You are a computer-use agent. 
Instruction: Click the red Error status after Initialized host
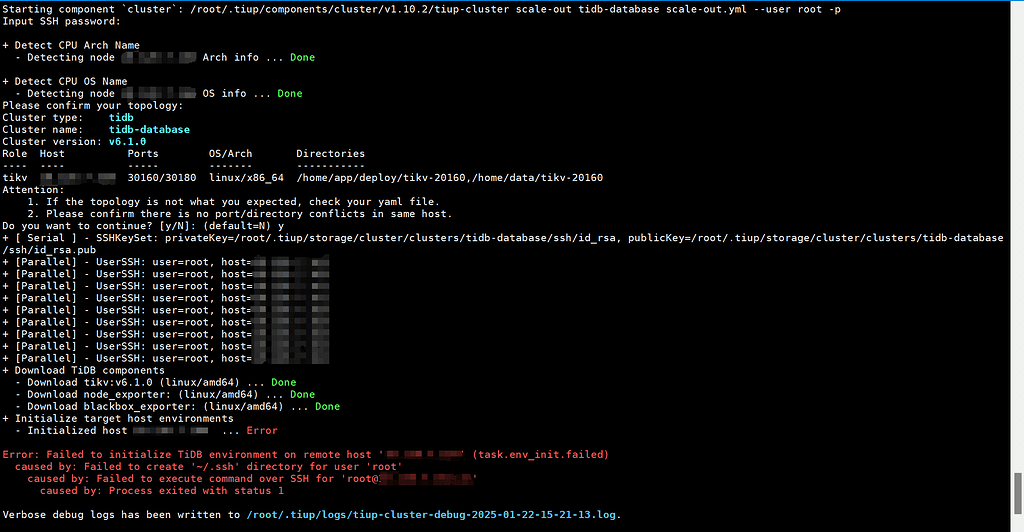pyautogui.click(x=262, y=431)
